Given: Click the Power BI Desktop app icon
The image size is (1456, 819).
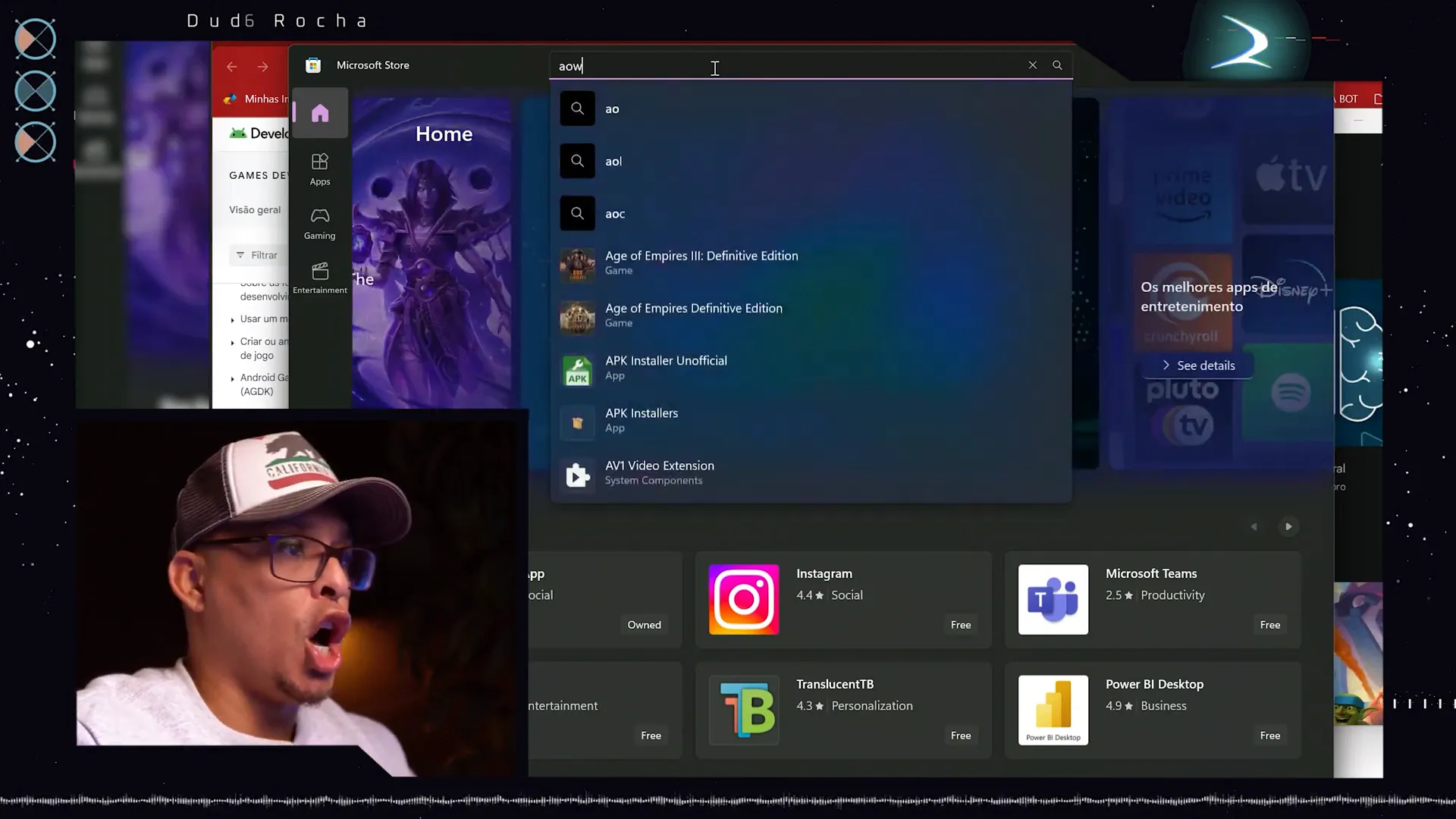Looking at the screenshot, I should click(1053, 710).
